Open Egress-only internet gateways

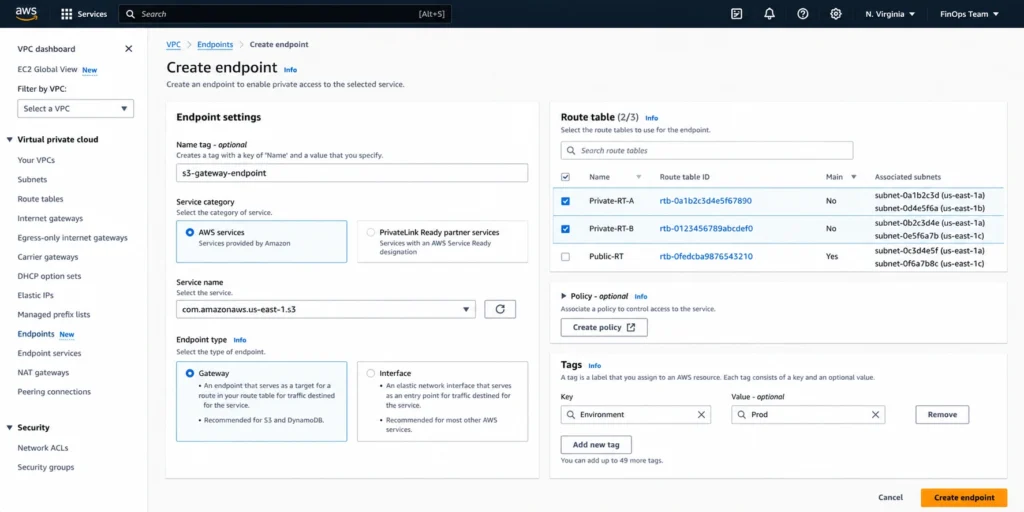(72, 238)
